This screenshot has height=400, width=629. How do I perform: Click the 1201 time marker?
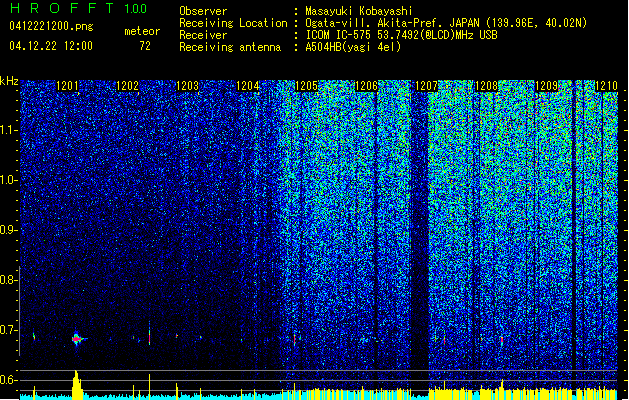67,86
